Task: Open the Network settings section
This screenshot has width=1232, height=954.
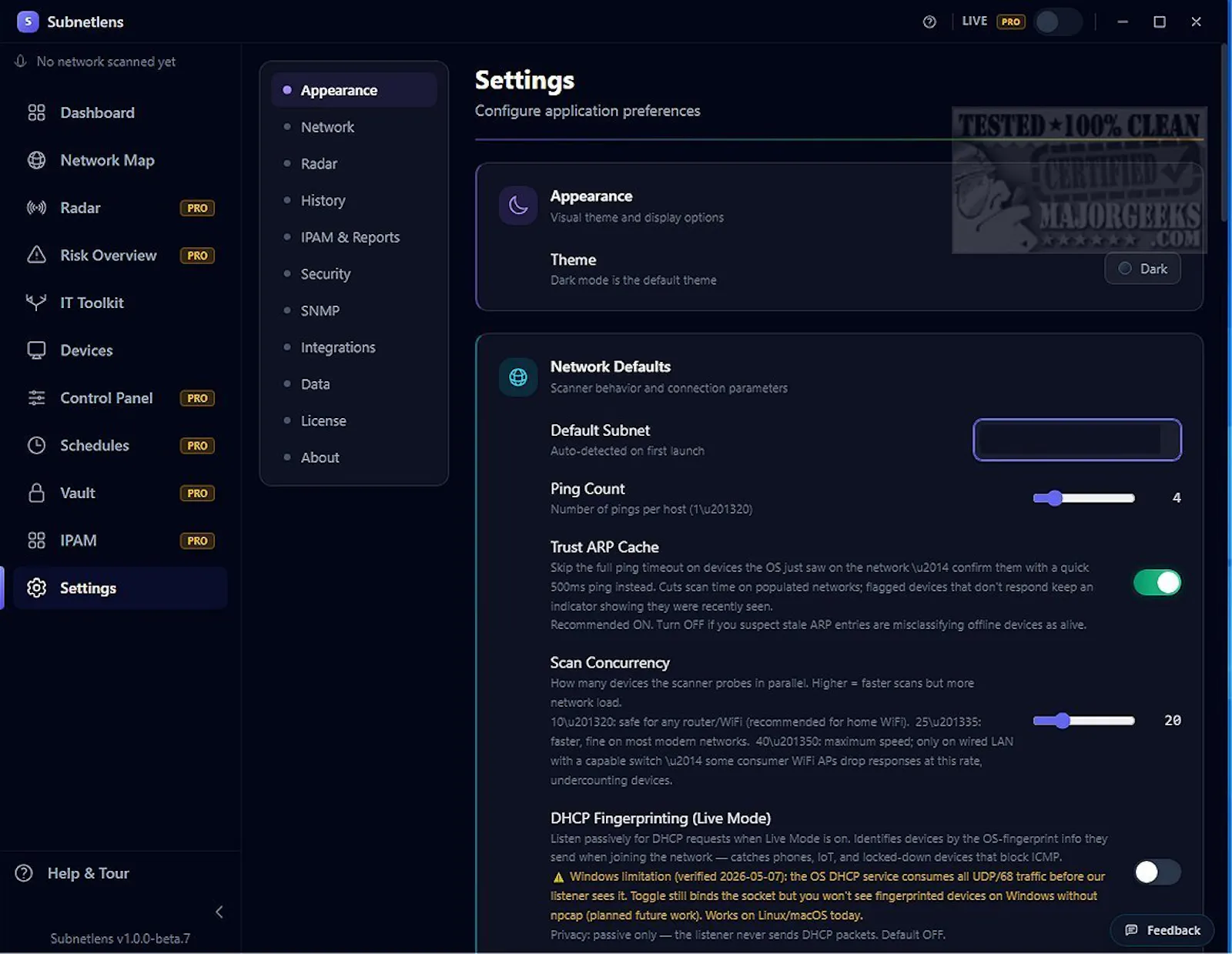Action: [354, 127]
